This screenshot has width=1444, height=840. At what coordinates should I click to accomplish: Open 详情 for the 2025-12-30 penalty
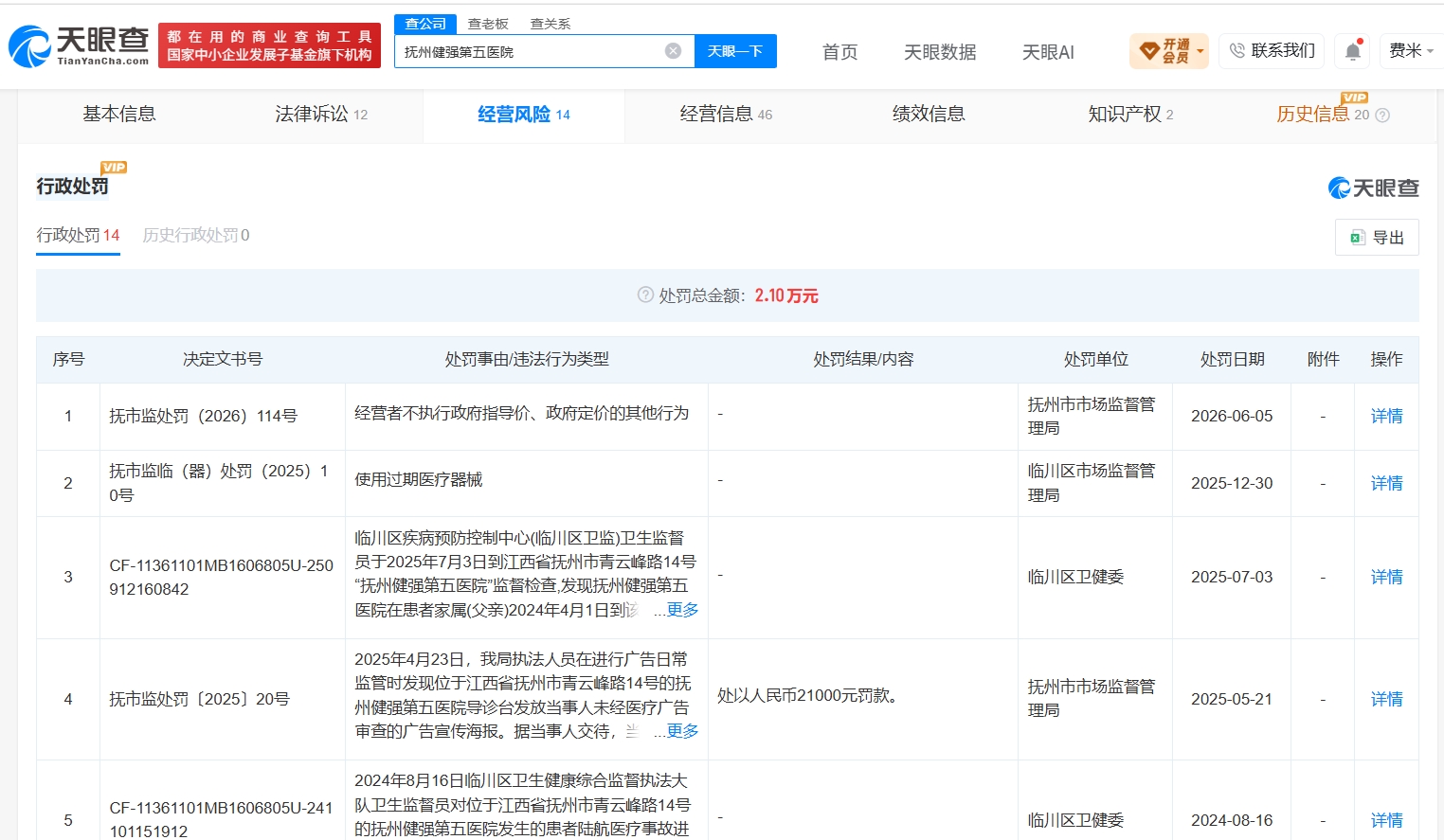click(1386, 484)
